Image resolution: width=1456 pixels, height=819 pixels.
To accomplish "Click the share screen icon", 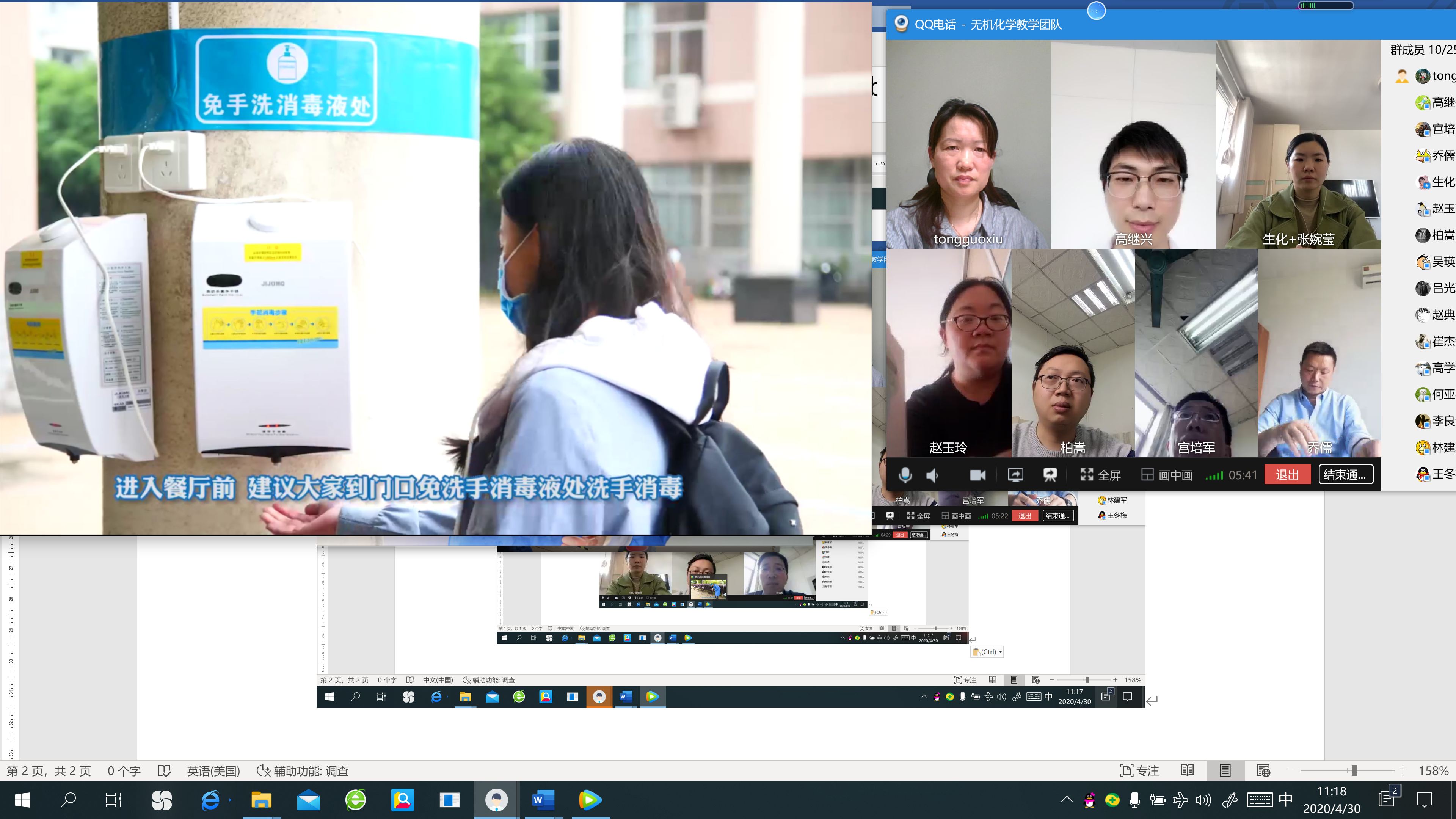I will 1015,475.
